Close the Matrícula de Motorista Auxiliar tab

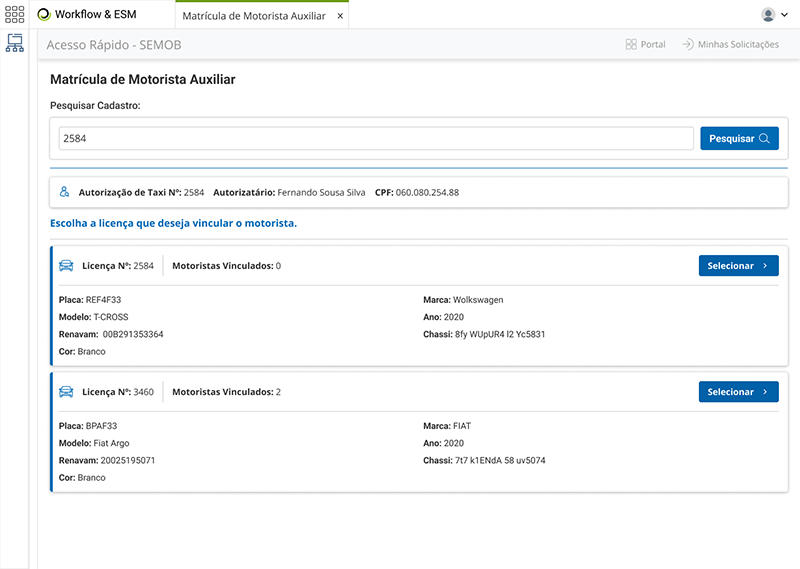pyautogui.click(x=340, y=16)
